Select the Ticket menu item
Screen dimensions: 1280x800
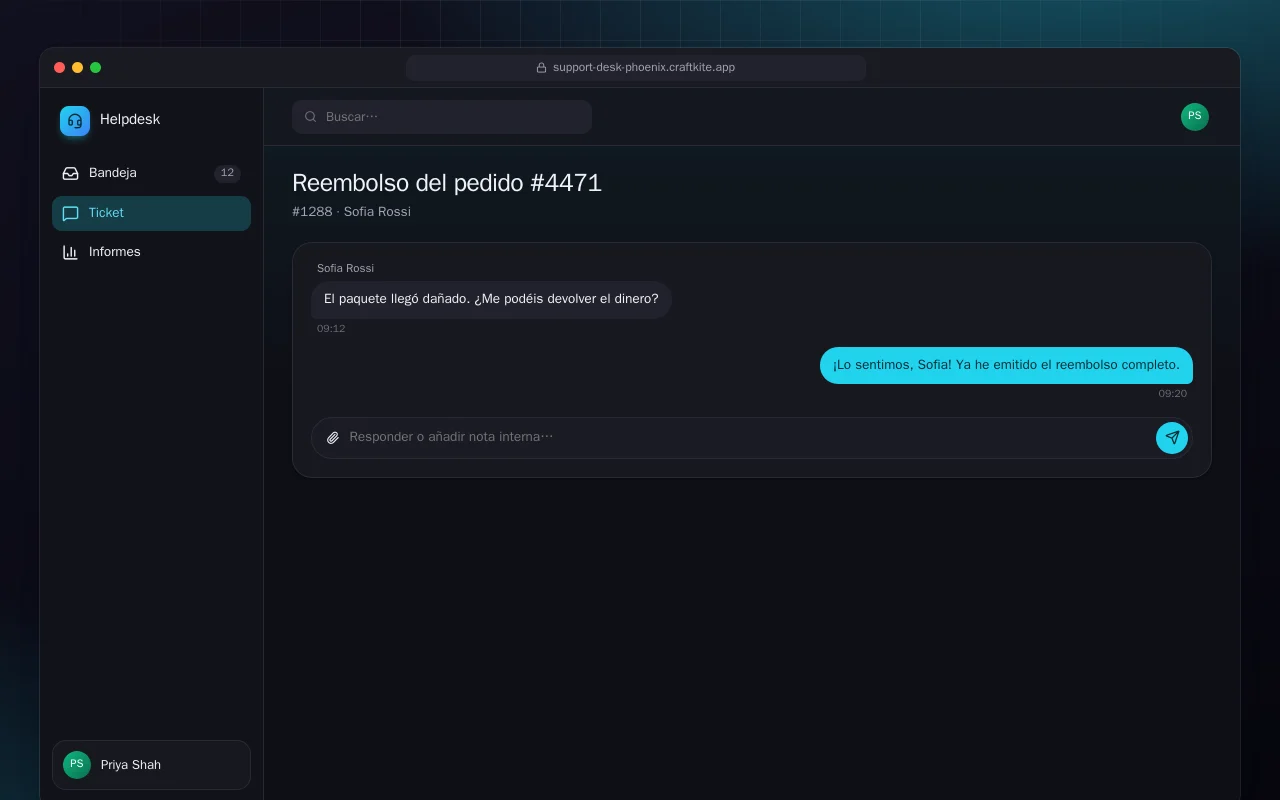[x=151, y=213]
